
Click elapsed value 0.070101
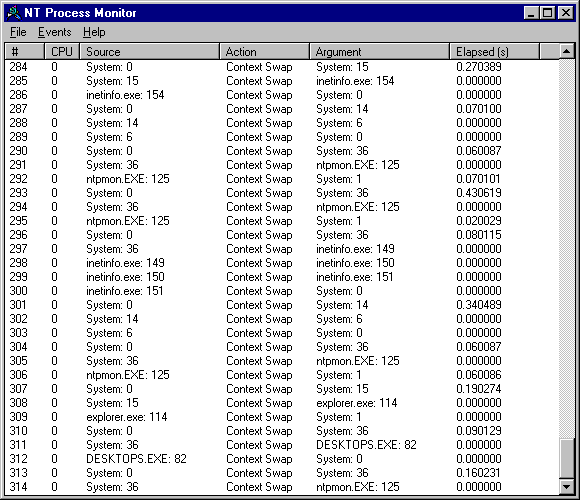(478, 179)
